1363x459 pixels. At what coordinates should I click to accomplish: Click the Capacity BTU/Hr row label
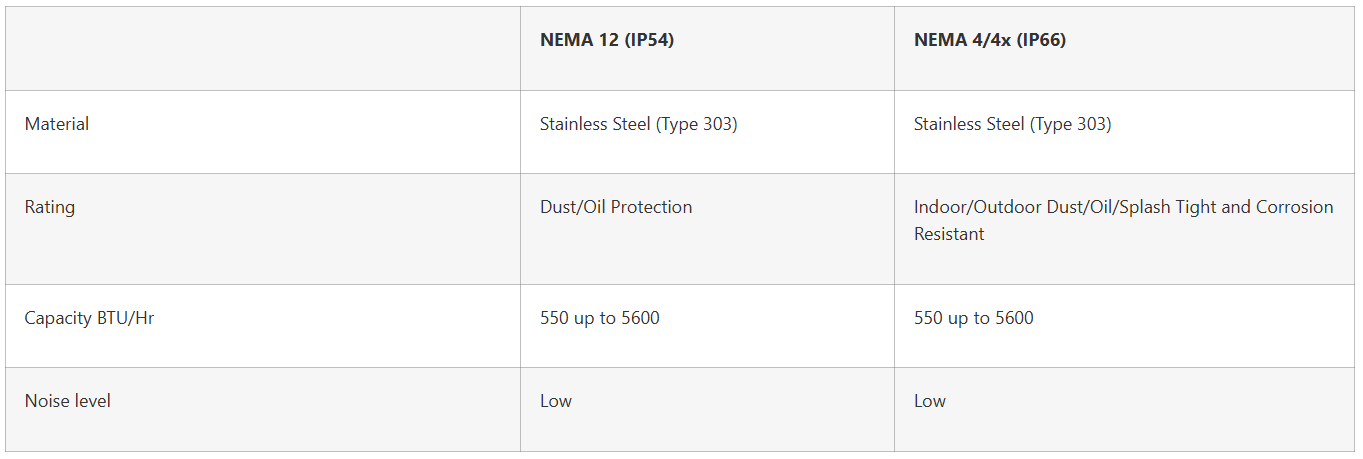tap(89, 318)
